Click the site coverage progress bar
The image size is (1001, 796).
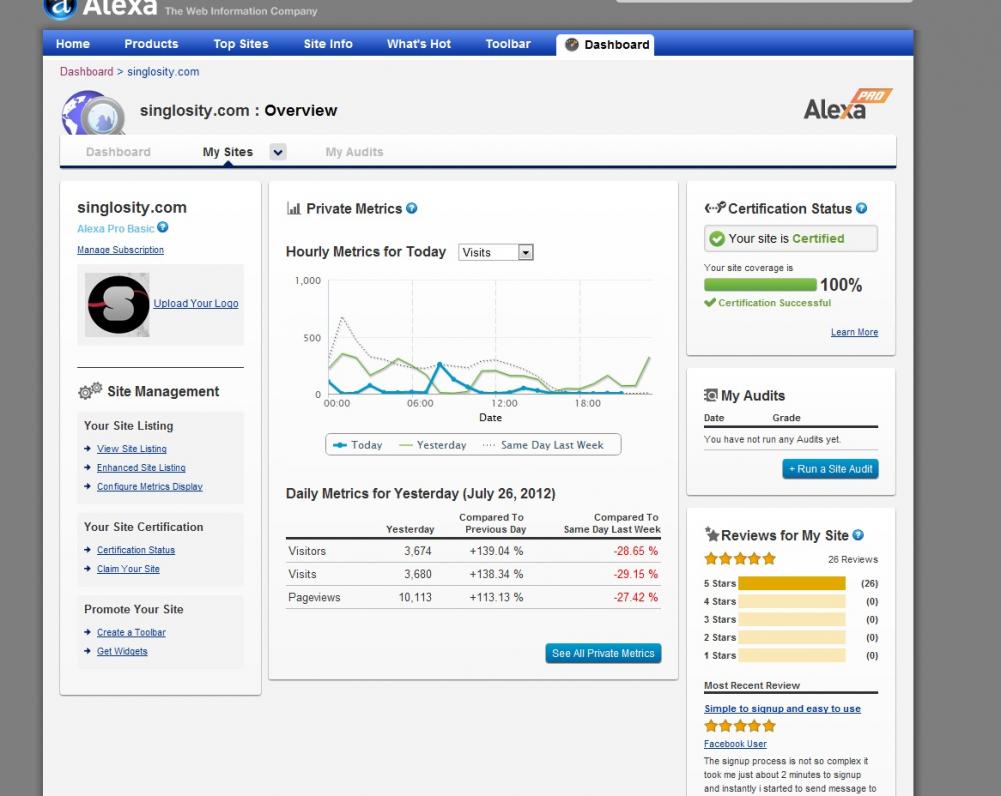click(x=760, y=285)
